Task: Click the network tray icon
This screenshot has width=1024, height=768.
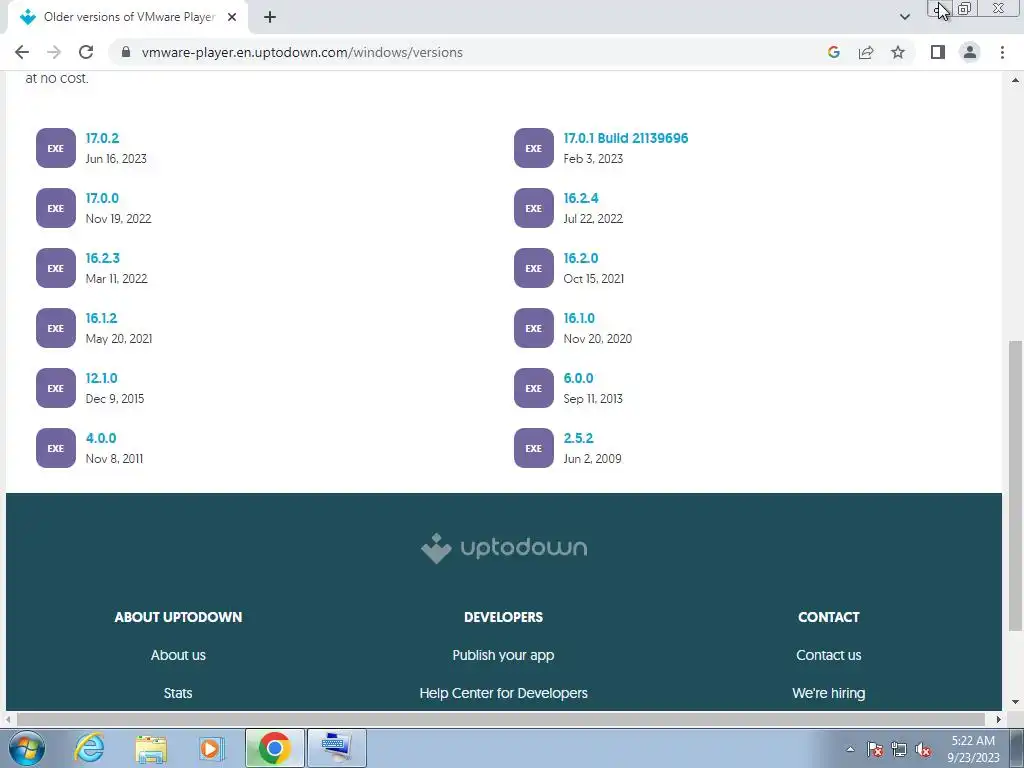Action: pos(899,750)
